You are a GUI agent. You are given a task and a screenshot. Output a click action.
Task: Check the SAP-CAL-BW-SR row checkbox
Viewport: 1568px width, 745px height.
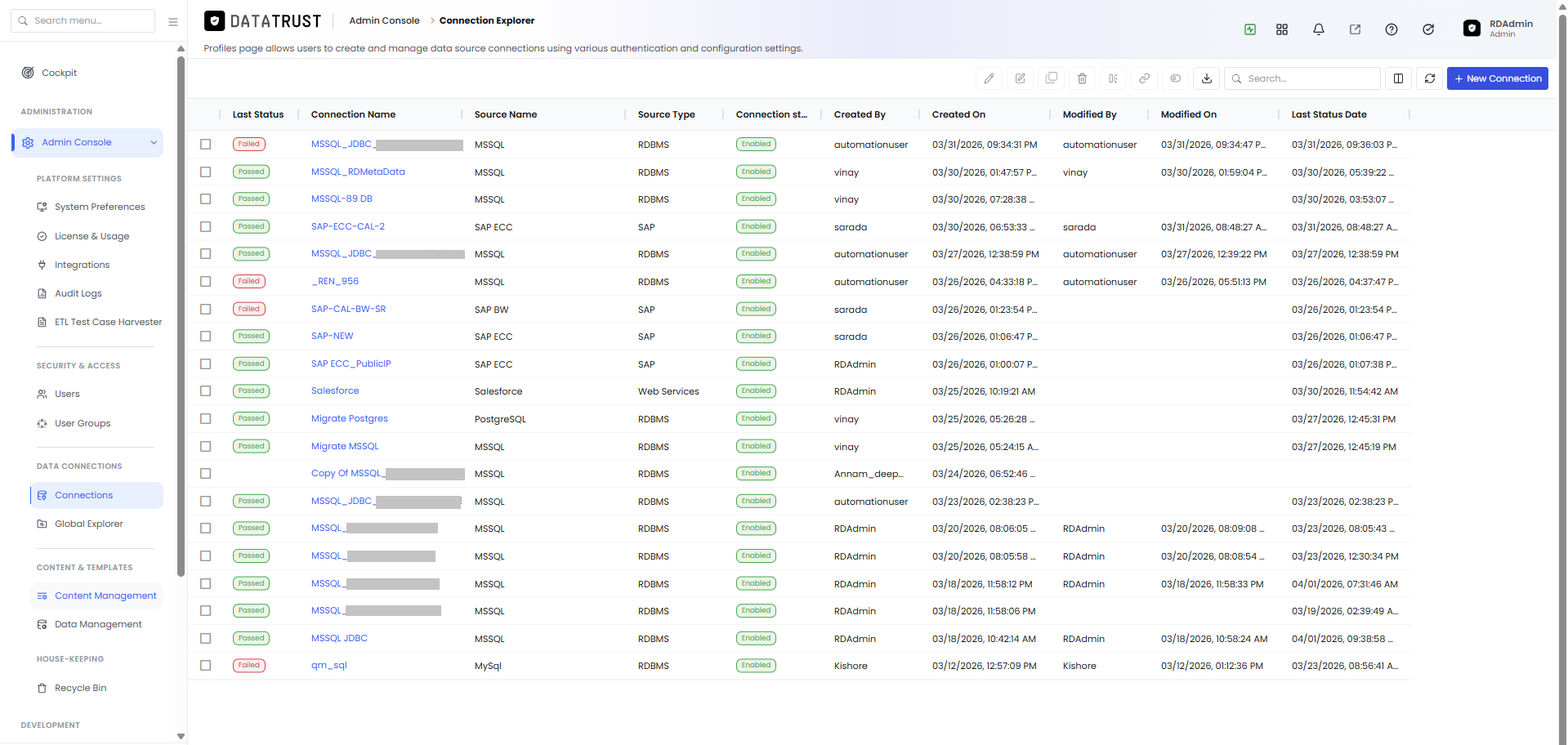(205, 309)
